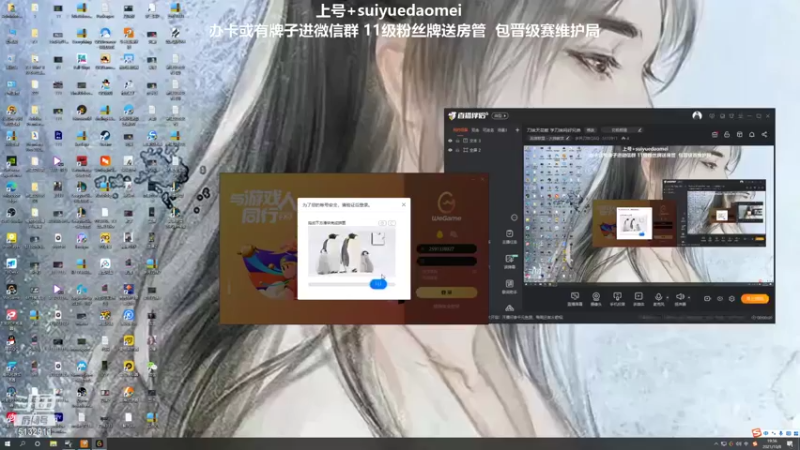Screen dimensions: 800x450
Task: Open streaming settings gear icon
Action: coord(732,298)
